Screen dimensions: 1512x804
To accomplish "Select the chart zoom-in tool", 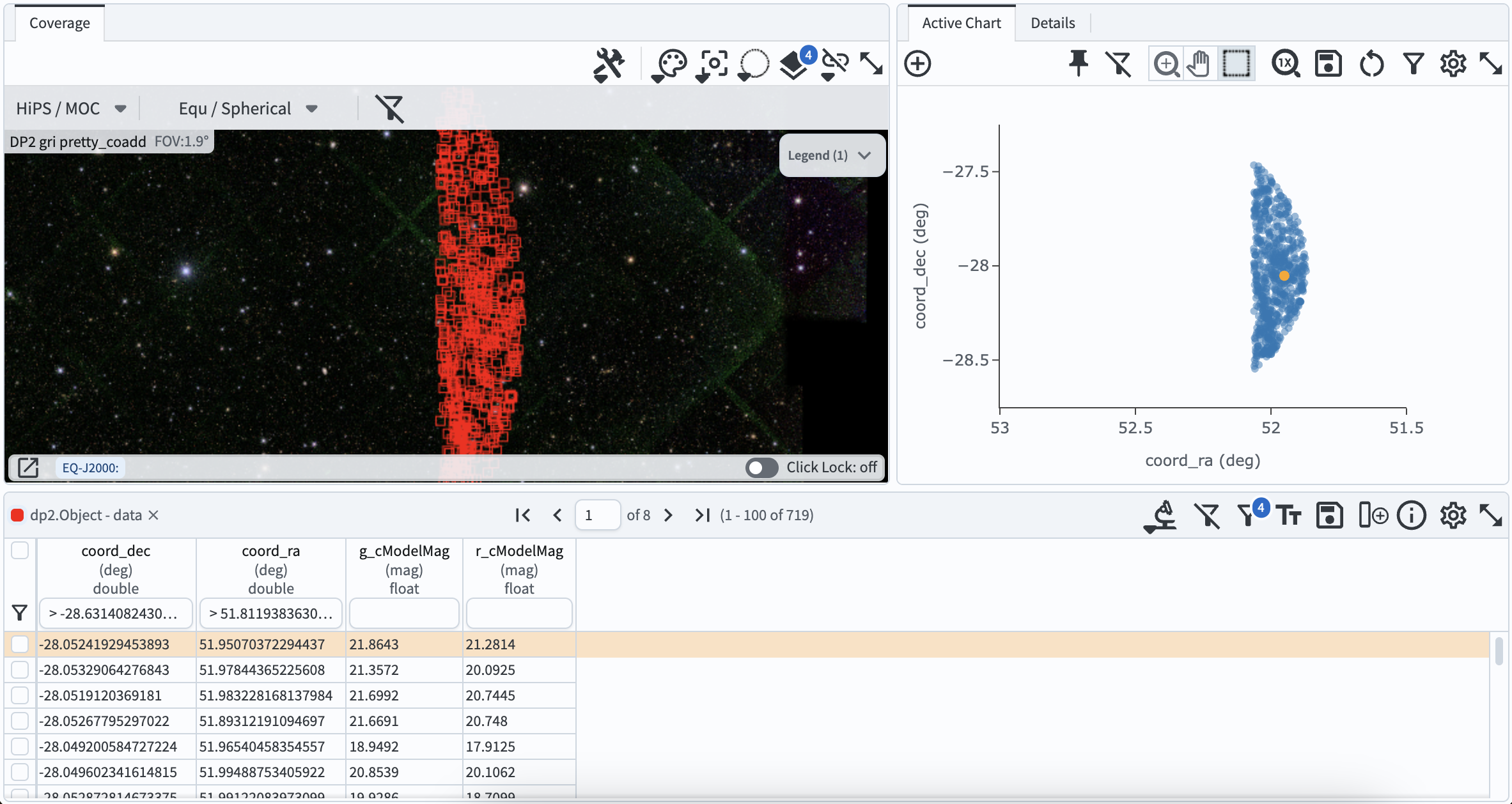I will click(1166, 64).
